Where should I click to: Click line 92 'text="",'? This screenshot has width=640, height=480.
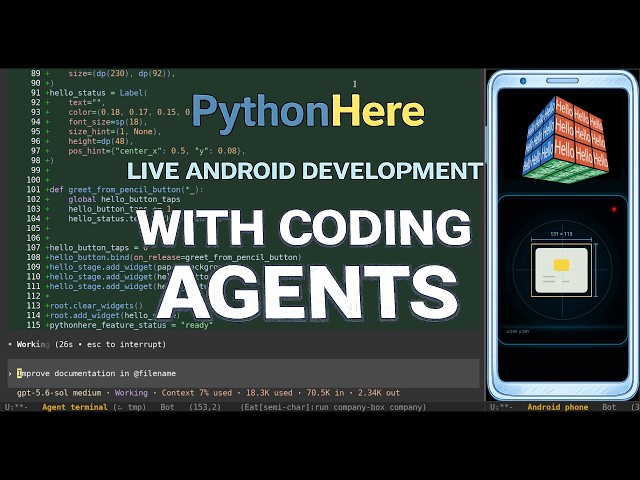(x=86, y=103)
